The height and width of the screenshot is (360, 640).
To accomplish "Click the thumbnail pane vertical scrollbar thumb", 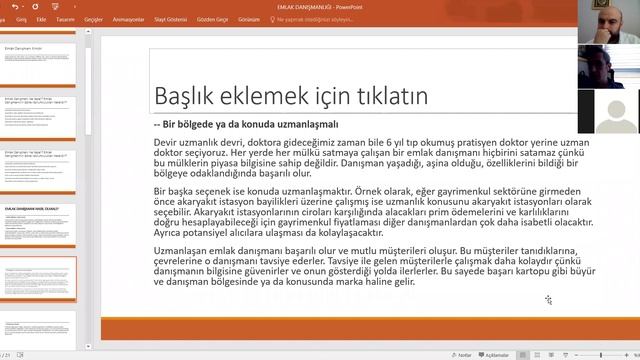I will [89, 91].
